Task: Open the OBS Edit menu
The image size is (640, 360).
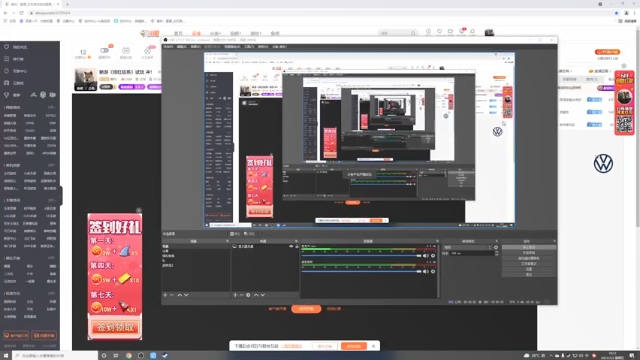Action: click(182, 47)
